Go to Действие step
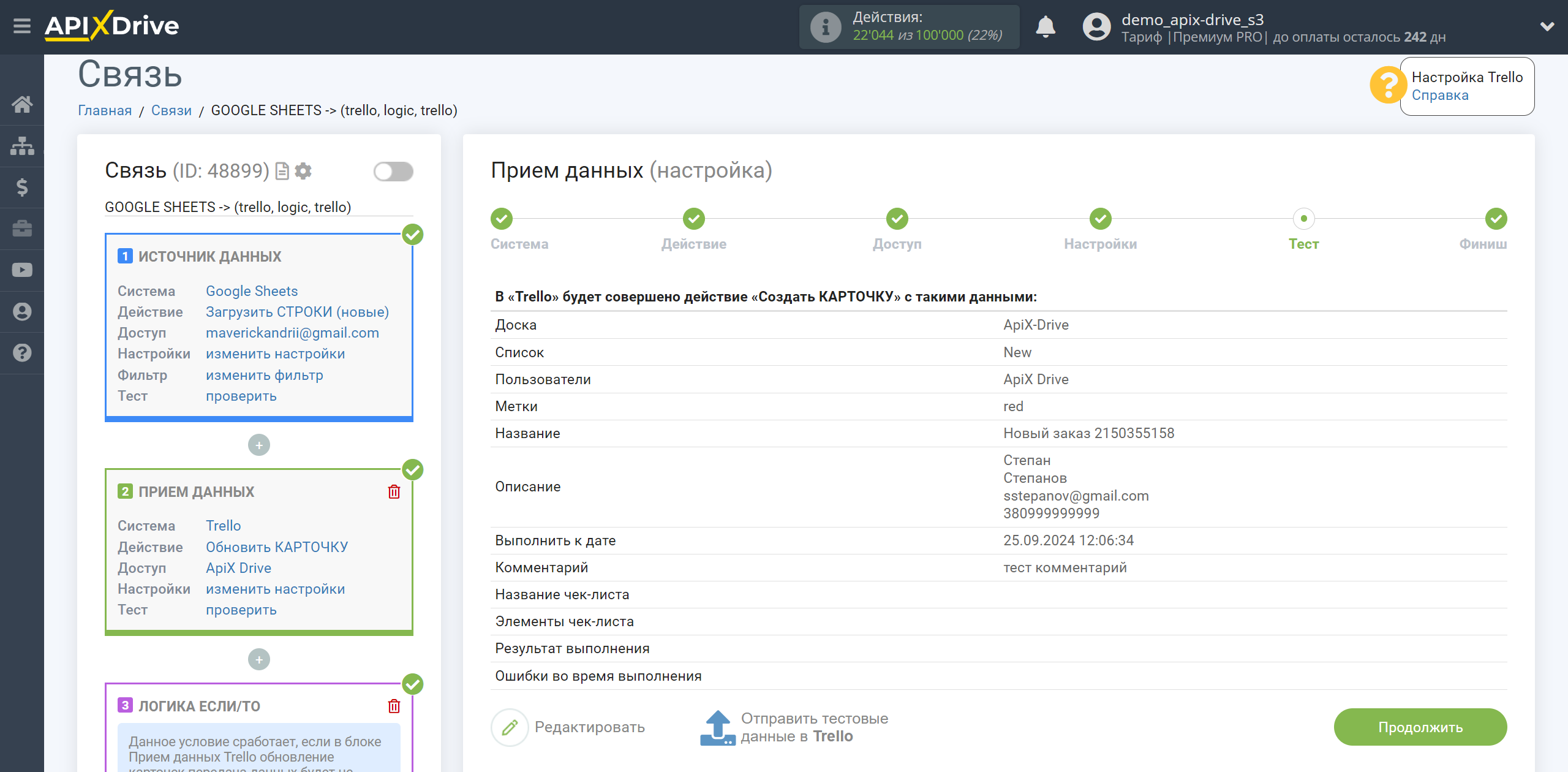This screenshot has height=772, width=1568. click(x=694, y=219)
